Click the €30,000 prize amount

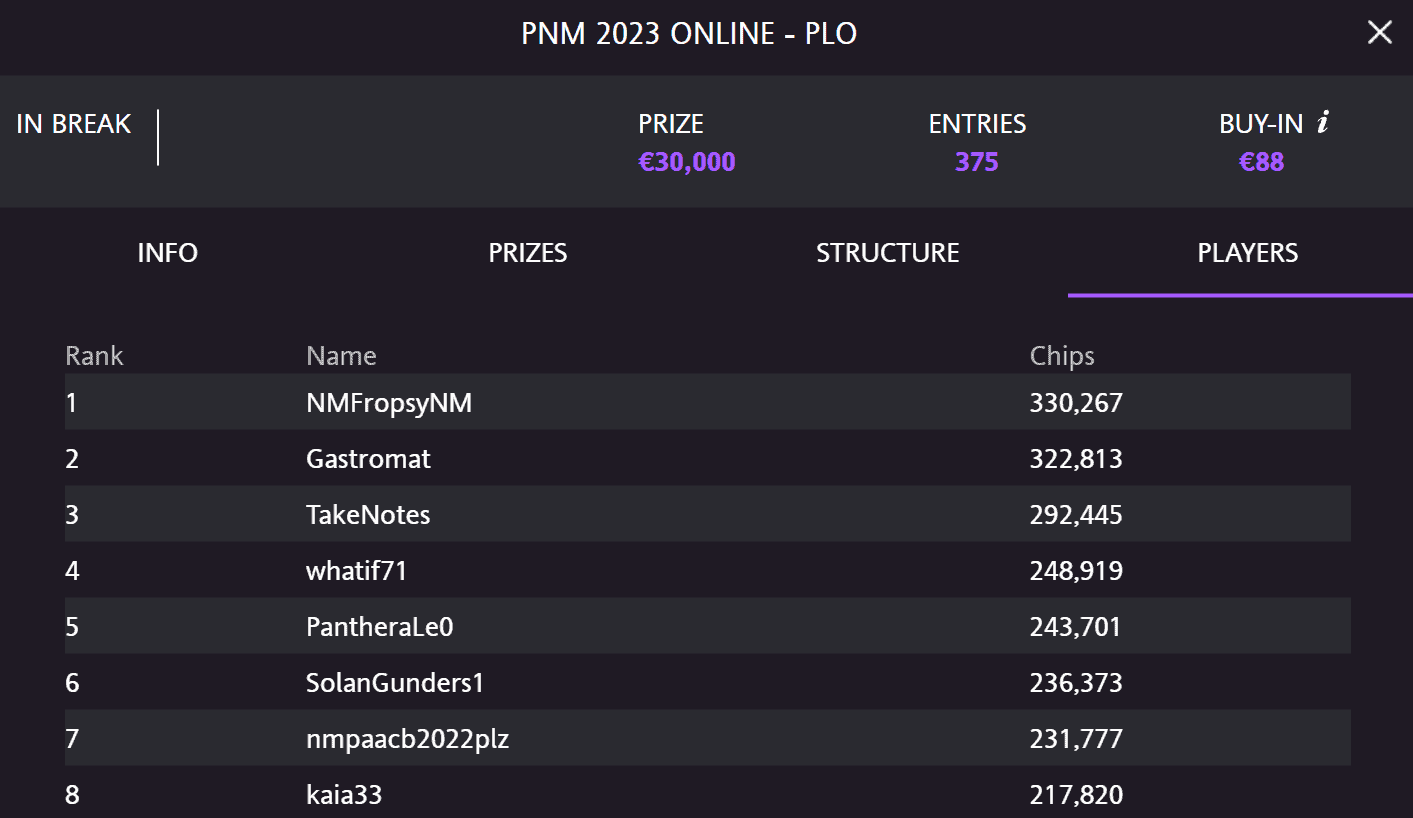coord(687,162)
